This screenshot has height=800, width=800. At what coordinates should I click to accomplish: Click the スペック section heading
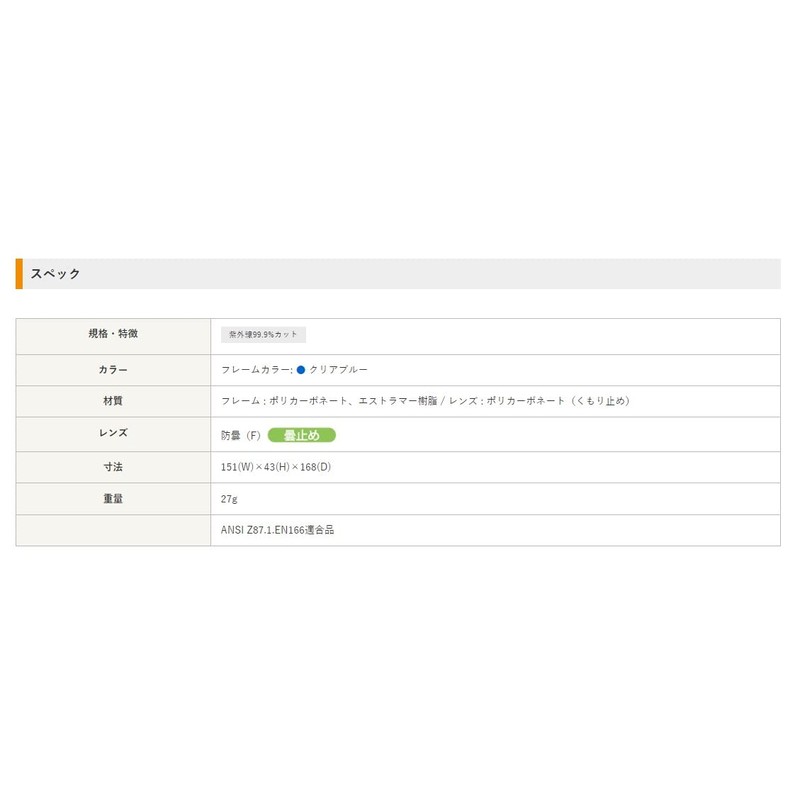coord(55,273)
